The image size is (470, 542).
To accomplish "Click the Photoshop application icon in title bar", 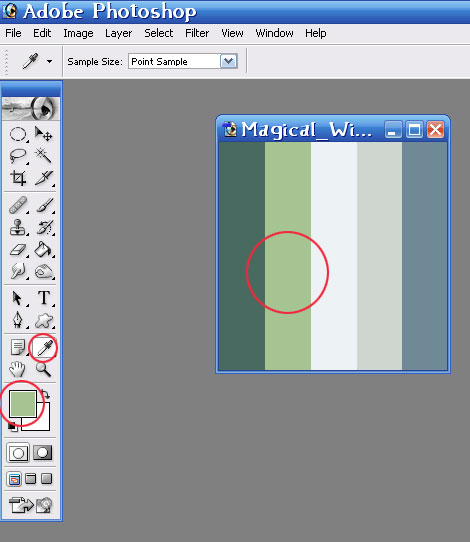I will (x=10, y=10).
